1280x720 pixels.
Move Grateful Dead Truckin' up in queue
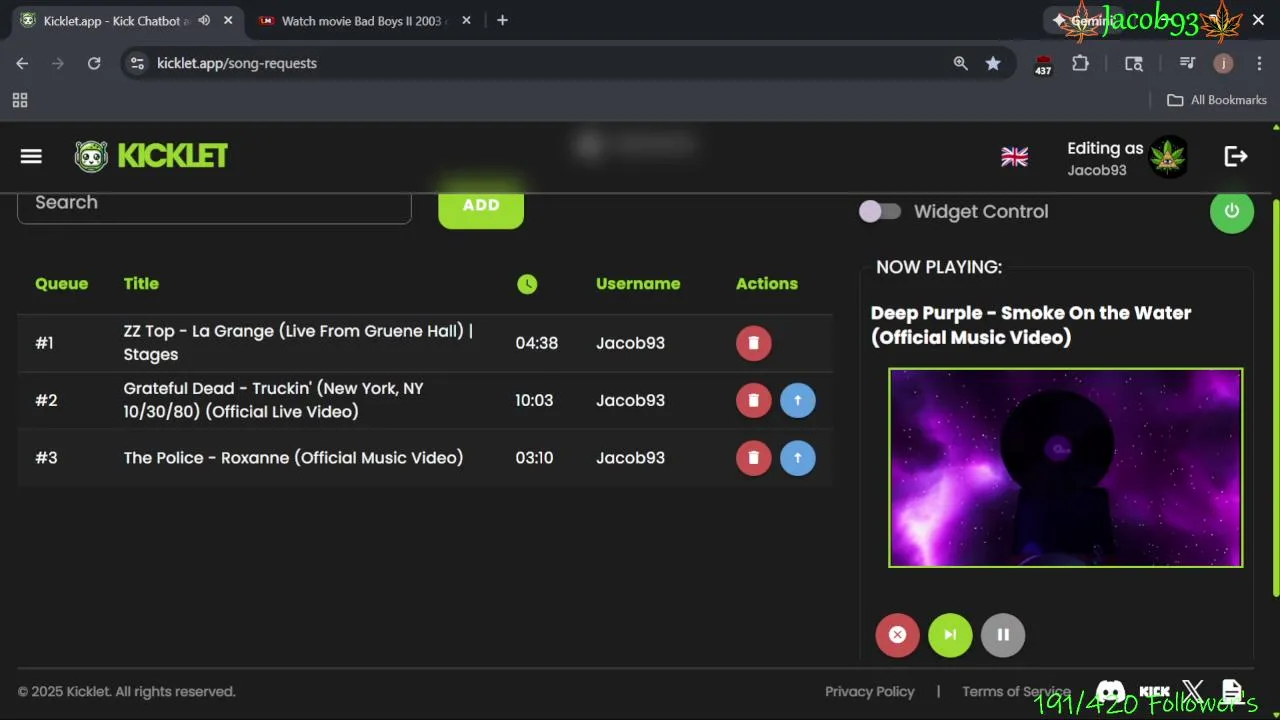[797, 400]
